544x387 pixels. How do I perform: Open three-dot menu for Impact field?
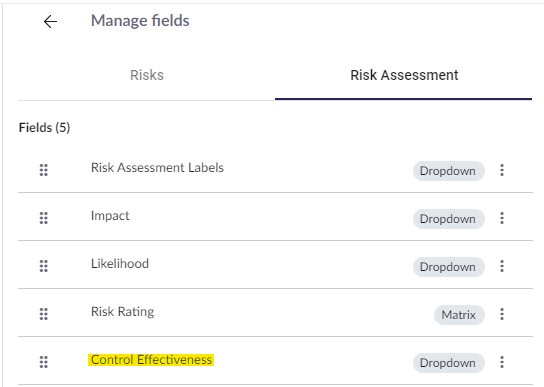point(502,218)
